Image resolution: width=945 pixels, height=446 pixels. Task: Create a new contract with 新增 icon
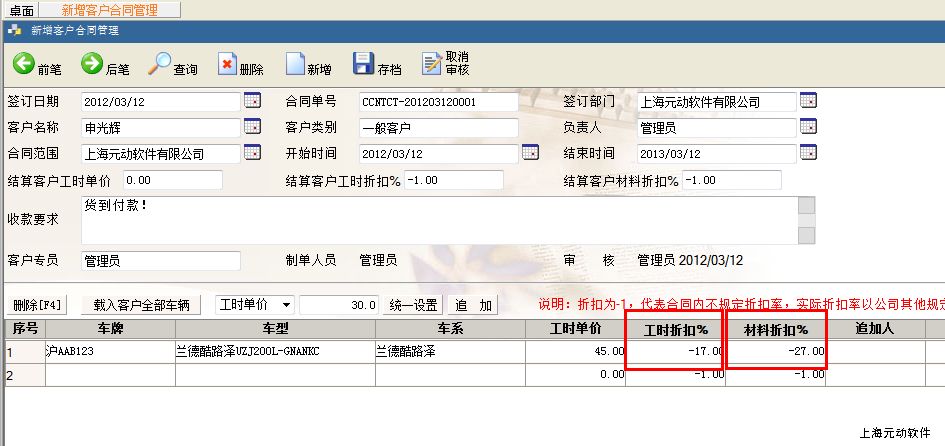point(295,65)
